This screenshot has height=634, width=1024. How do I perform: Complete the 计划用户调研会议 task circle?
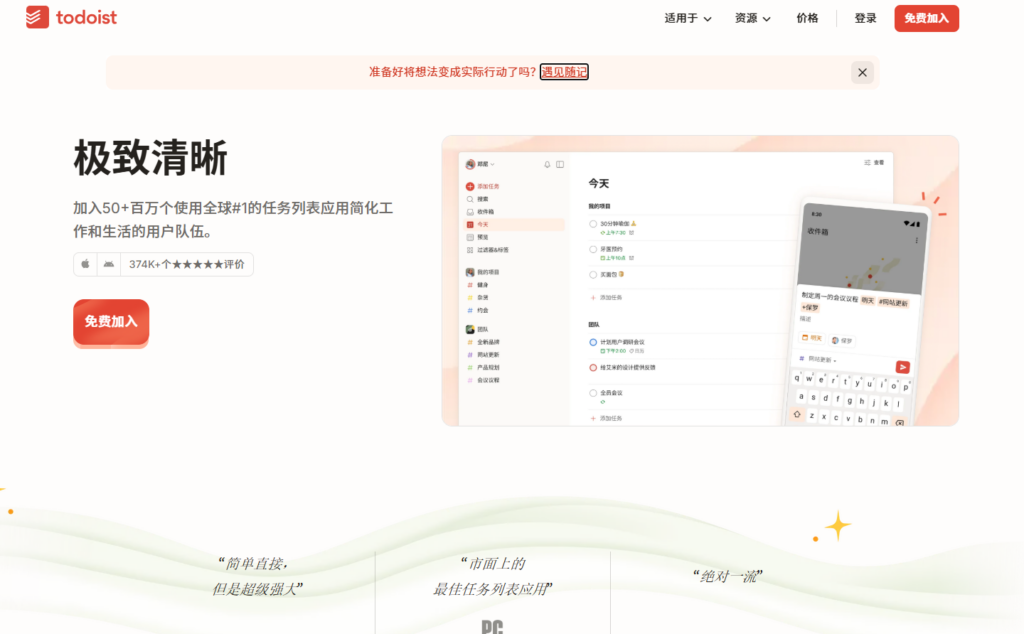(x=592, y=342)
